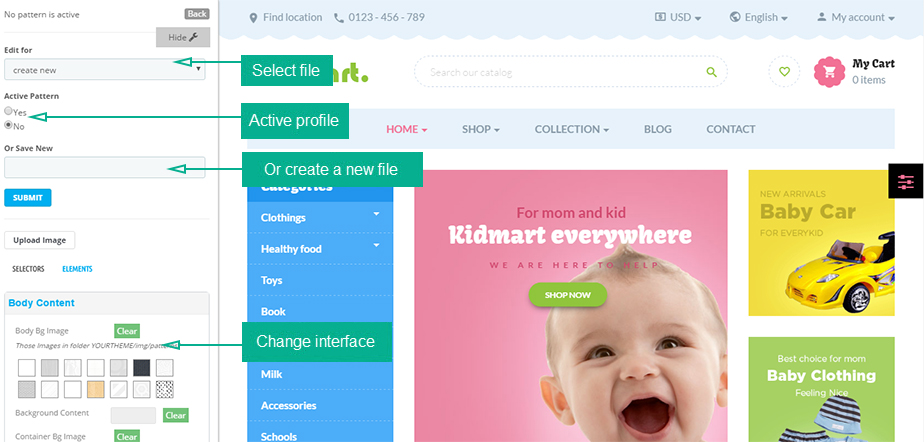Click the Hide wrench button

[x=183, y=37]
